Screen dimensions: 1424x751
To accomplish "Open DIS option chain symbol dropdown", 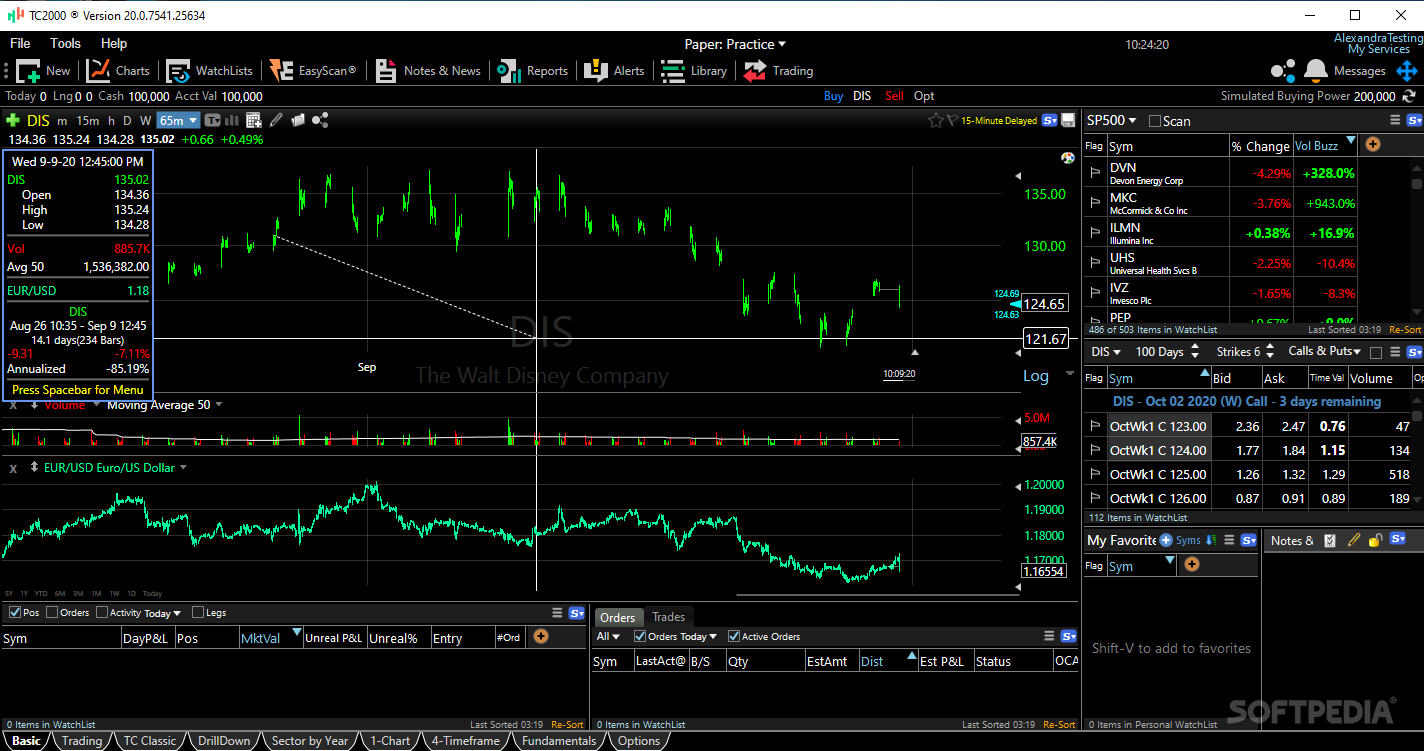I will [1107, 351].
